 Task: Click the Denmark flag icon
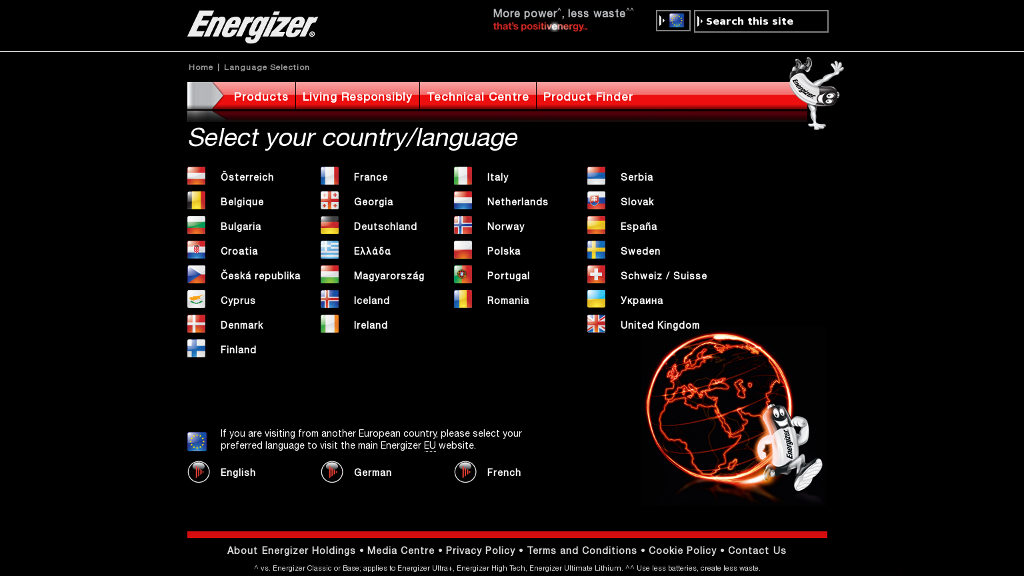[x=196, y=325]
